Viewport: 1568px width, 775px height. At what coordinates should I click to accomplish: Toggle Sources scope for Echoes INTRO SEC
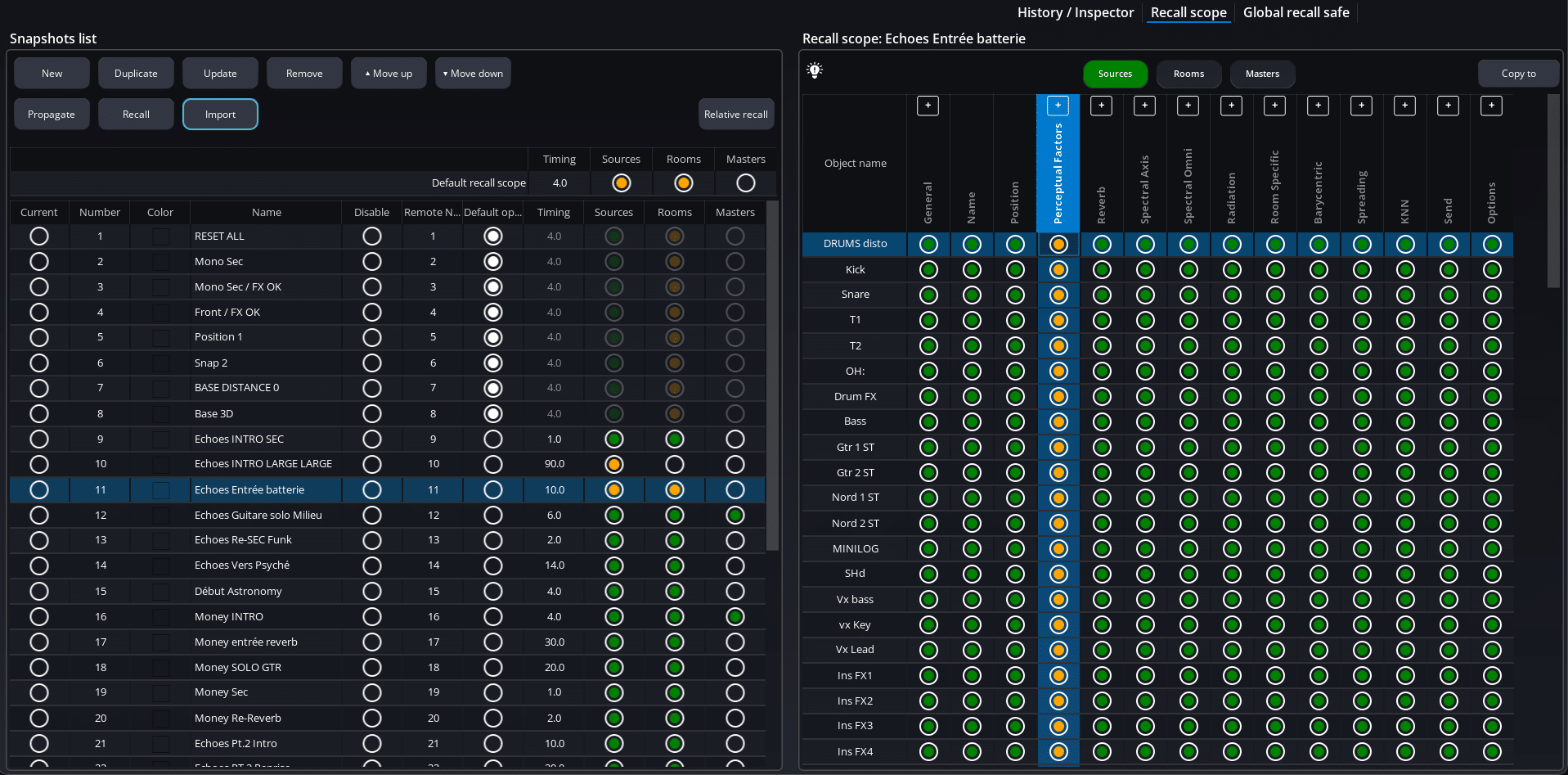click(x=613, y=439)
